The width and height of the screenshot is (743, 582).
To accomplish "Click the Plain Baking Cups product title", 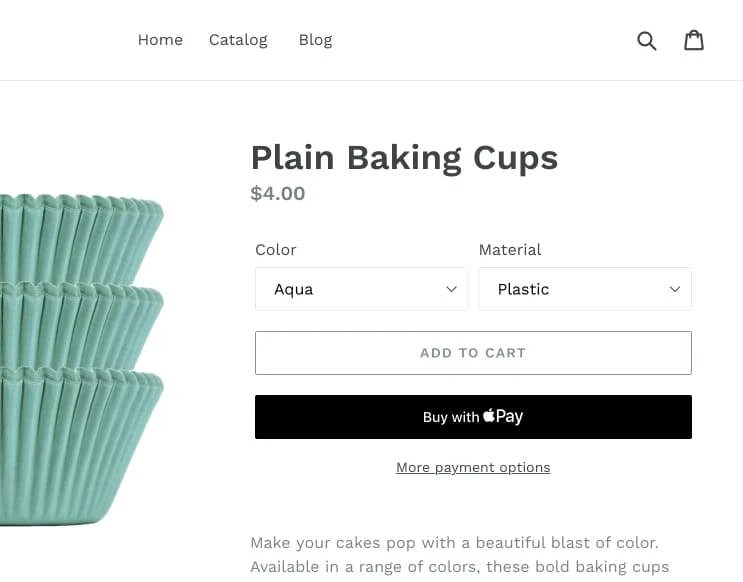I will click(404, 158).
